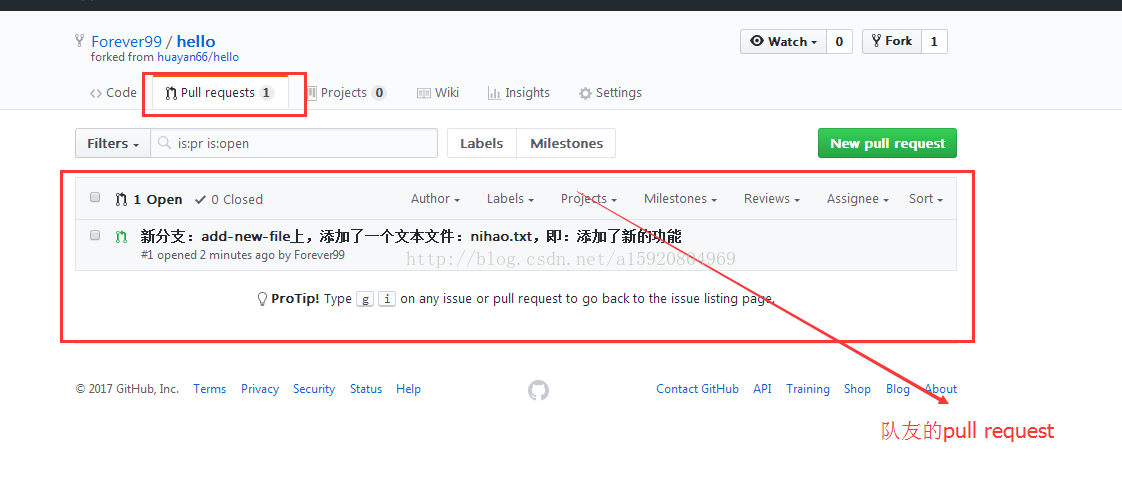
Task: Click the footer Help link
Action: pos(409,389)
